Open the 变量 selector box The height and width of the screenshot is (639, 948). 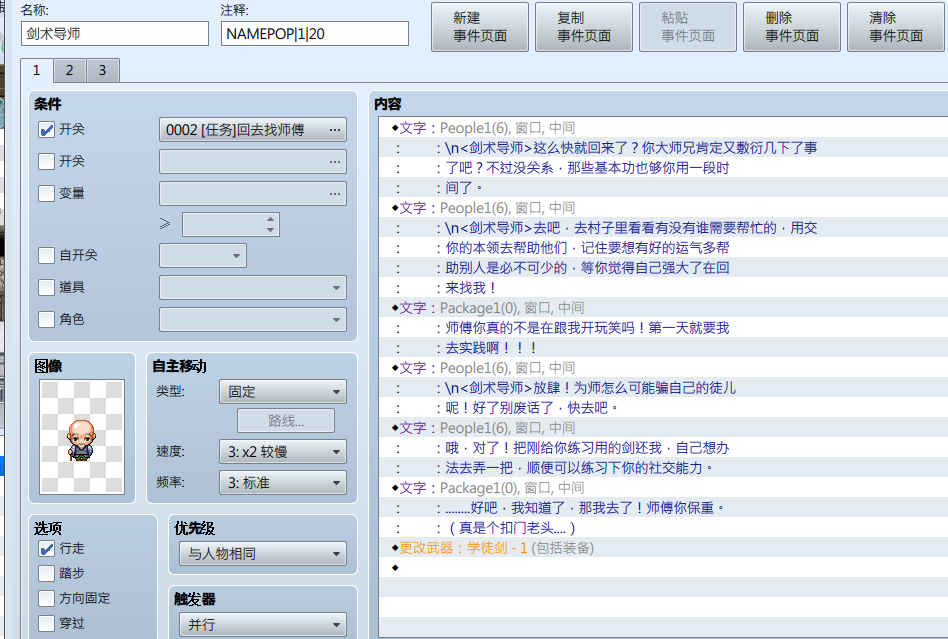point(253,194)
